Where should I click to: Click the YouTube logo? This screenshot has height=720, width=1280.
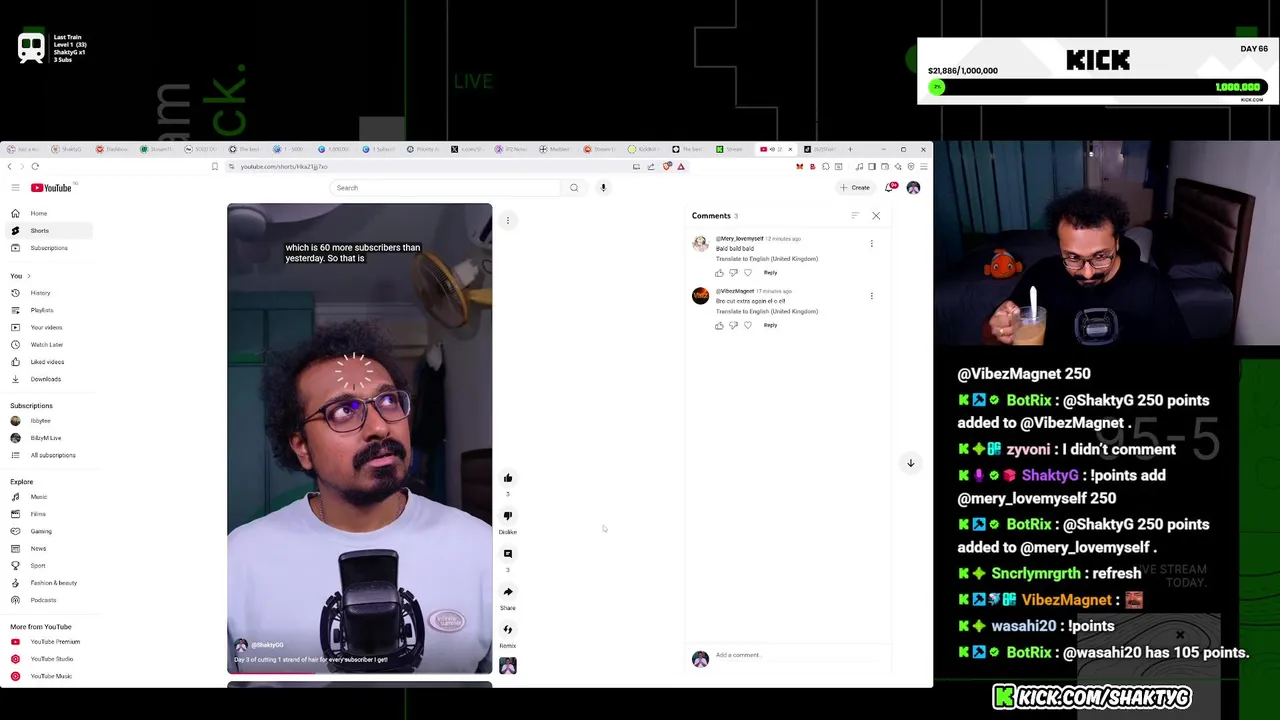pos(51,188)
